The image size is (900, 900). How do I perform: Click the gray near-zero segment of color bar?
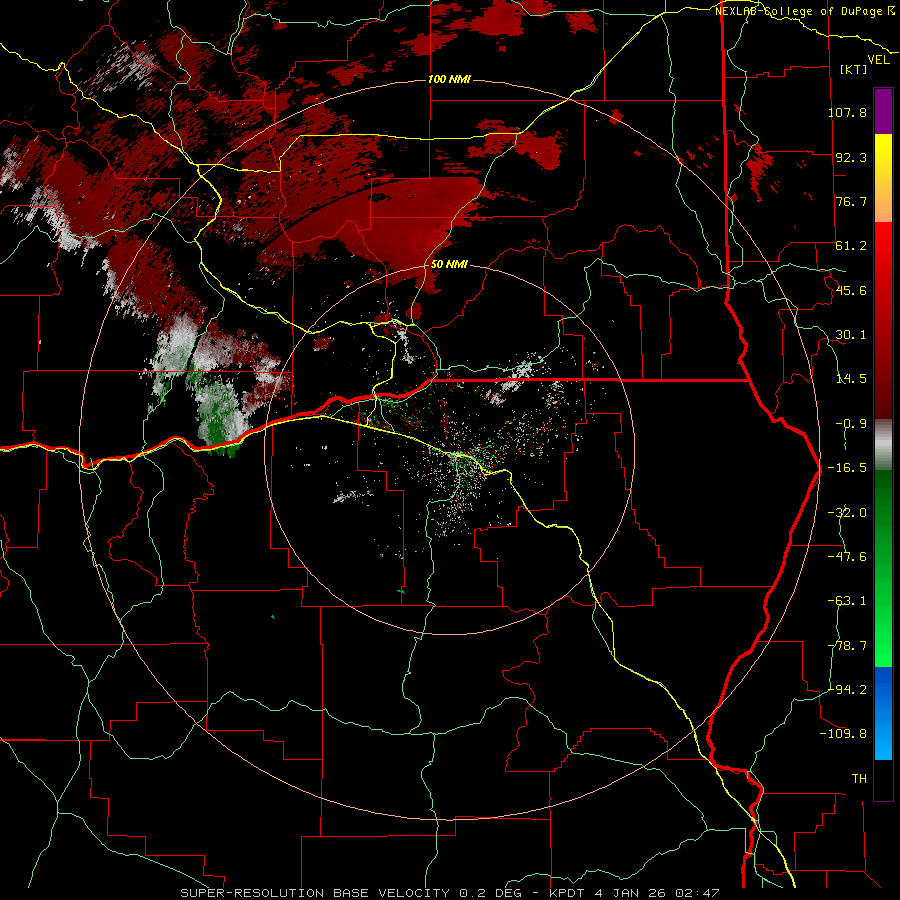click(883, 444)
